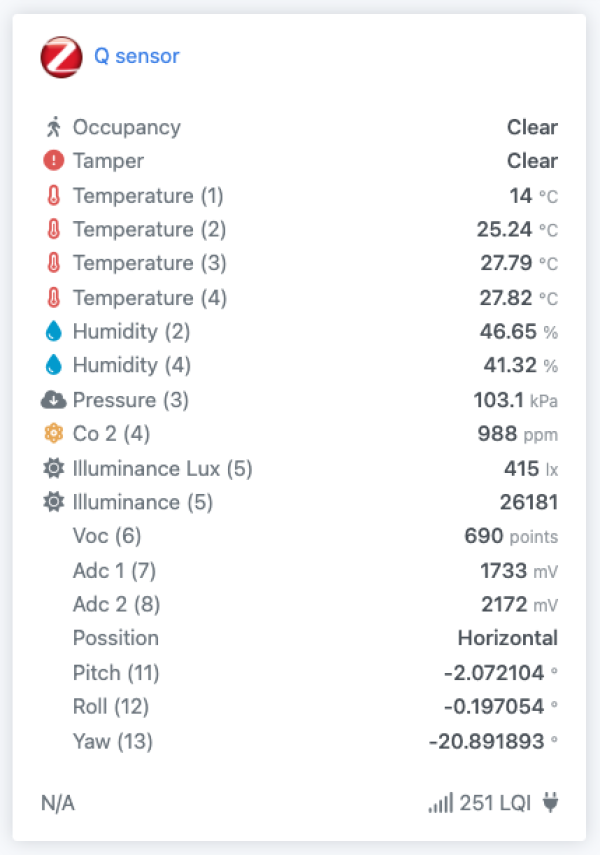This screenshot has height=855, width=600.
Task: Select the Adc 1 (7) millivolt value
Action: pos(519,570)
